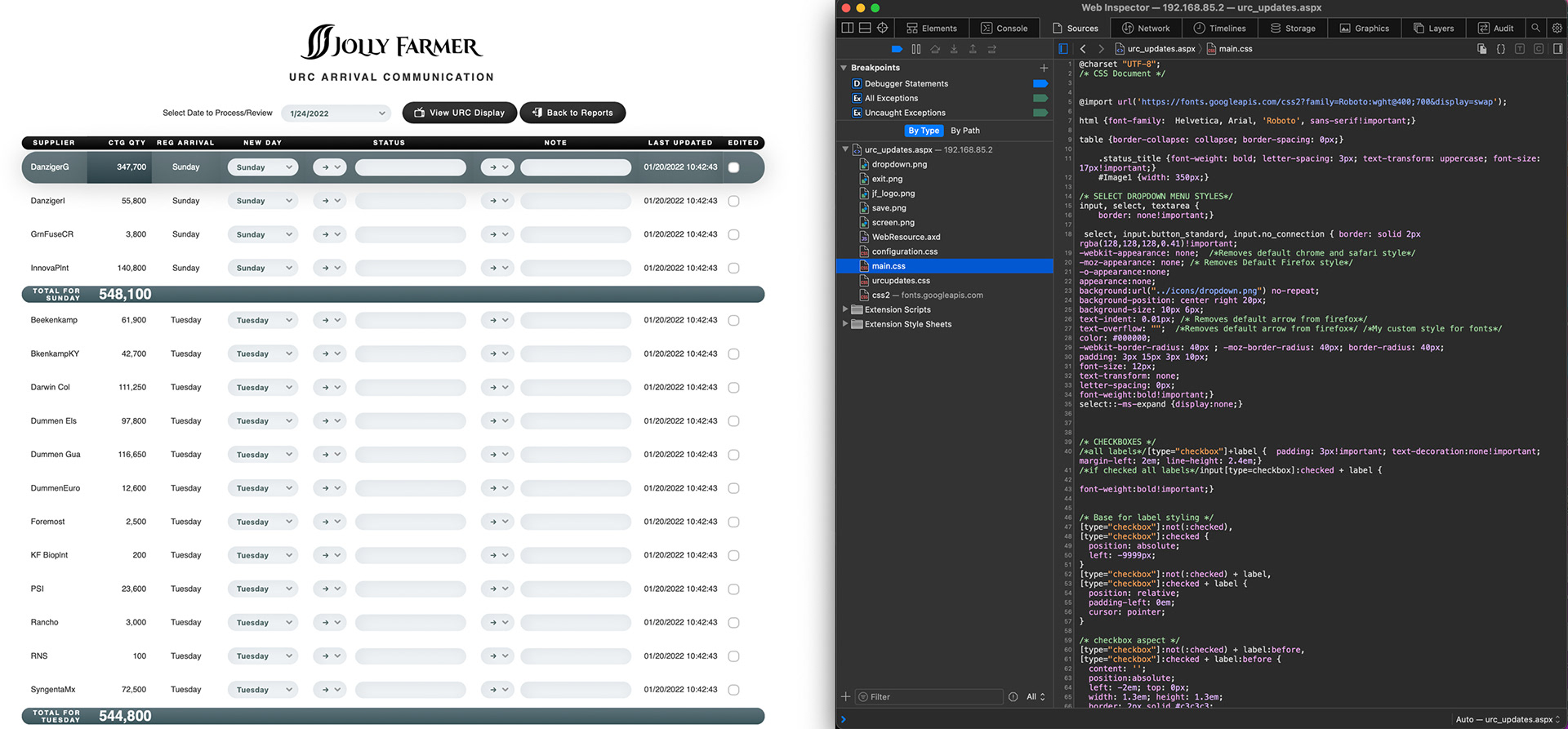Switch to the Storage tab

click(x=1293, y=28)
